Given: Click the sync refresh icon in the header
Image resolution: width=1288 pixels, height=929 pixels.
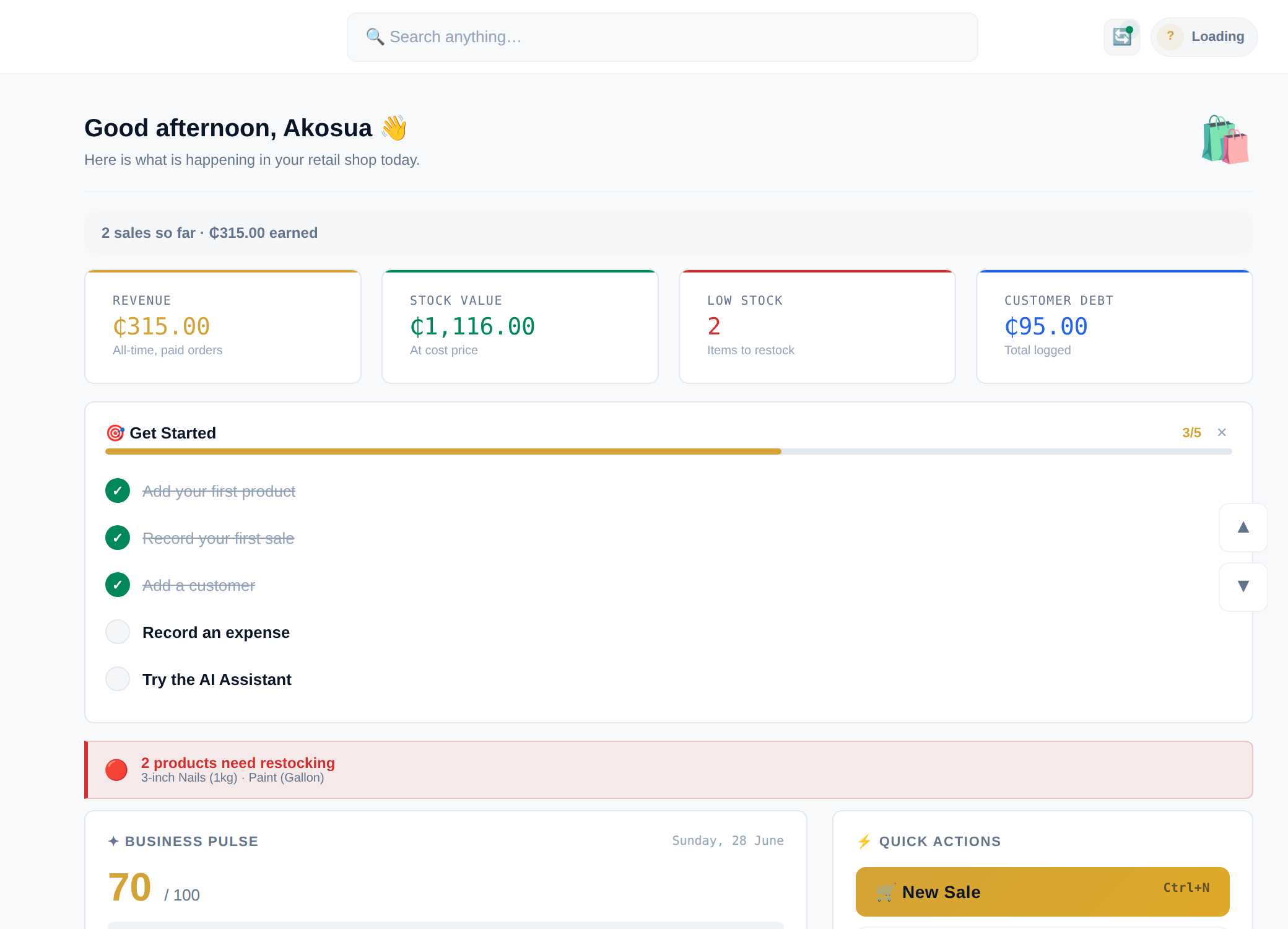Looking at the screenshot, I should click(x=1121, y=37).
